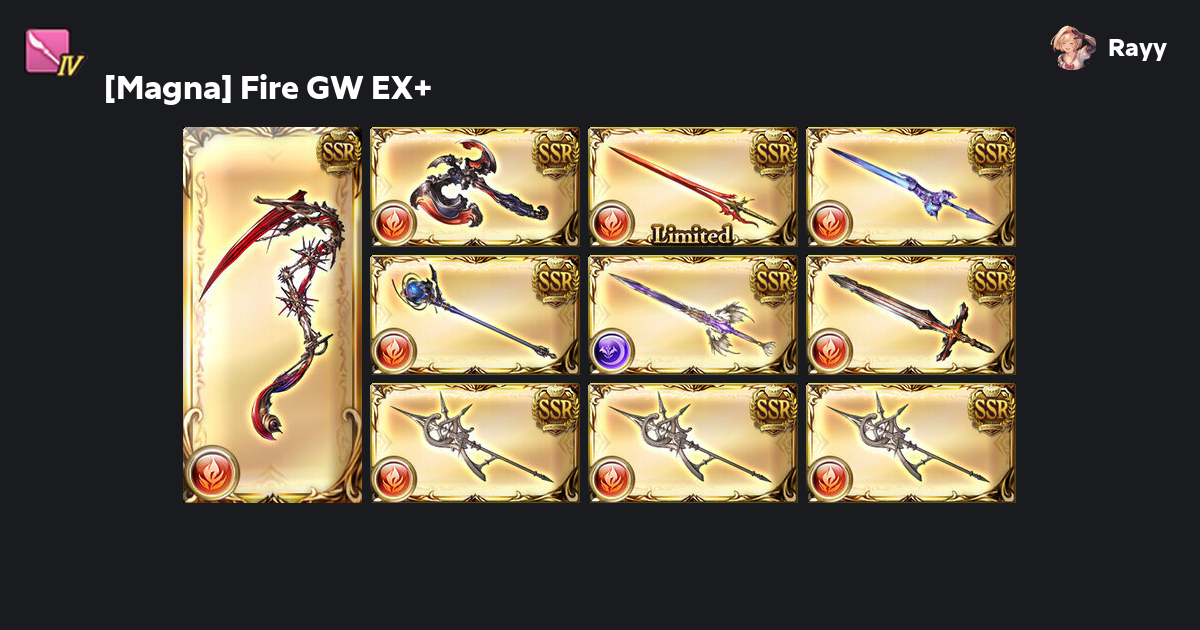The image size is (1200, 630).
Task: Click SSR badge on the mainhand scythe
Action: click(x=339, y=150)
